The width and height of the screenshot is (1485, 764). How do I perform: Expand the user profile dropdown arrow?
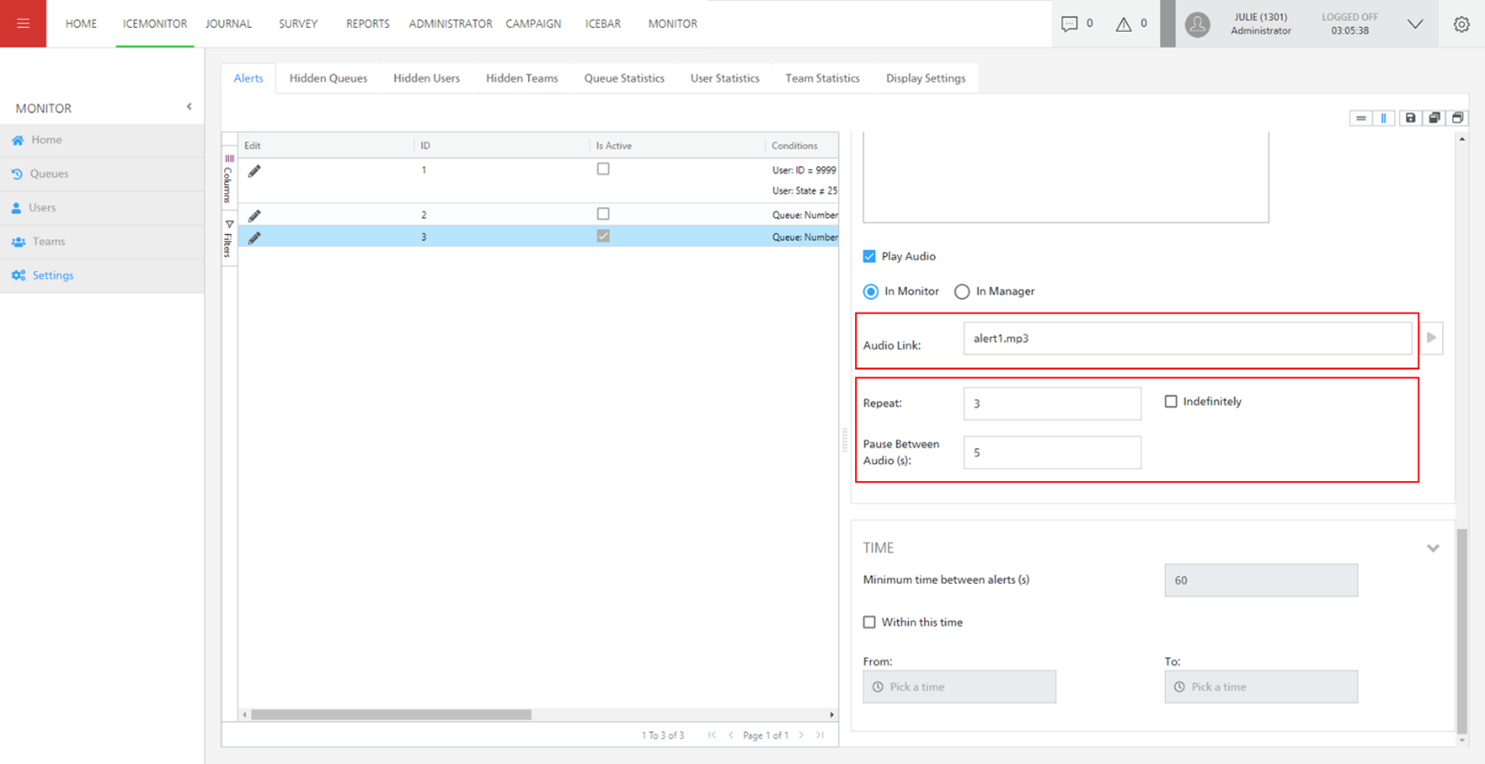1415,24
